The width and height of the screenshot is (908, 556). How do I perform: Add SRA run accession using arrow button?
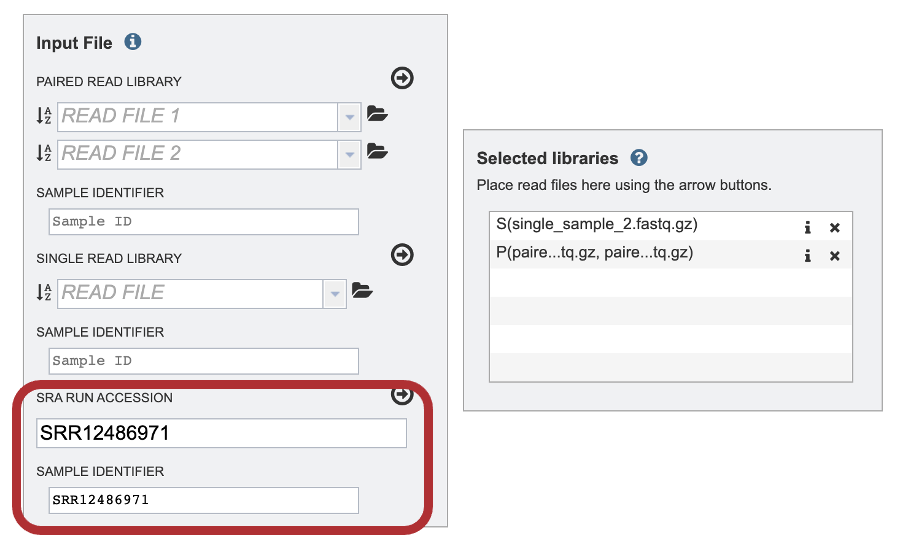[402, 395]
